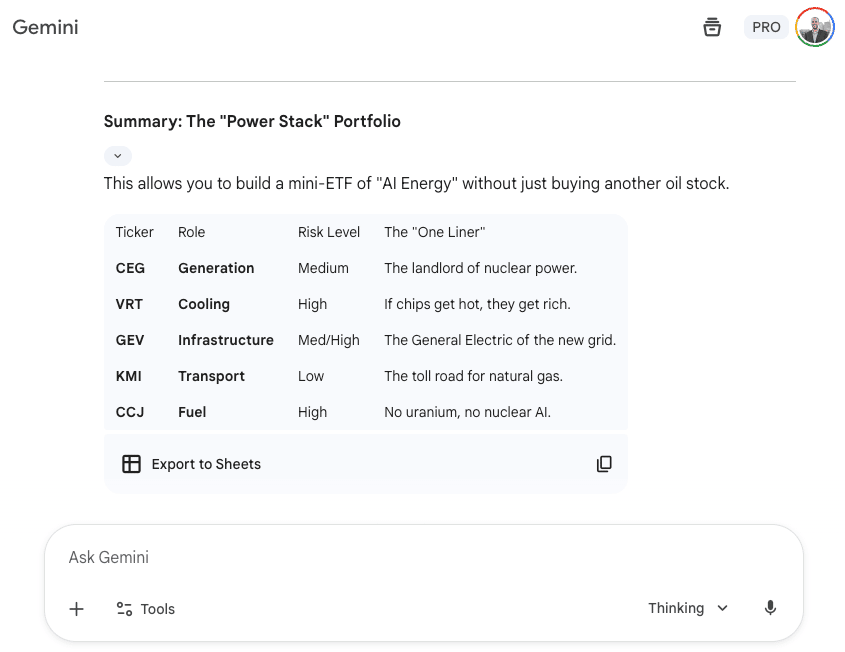Start voice input with the microphone icon
Image resolution: width=845 pixels, height=652 pixels.
click(770, 608)
